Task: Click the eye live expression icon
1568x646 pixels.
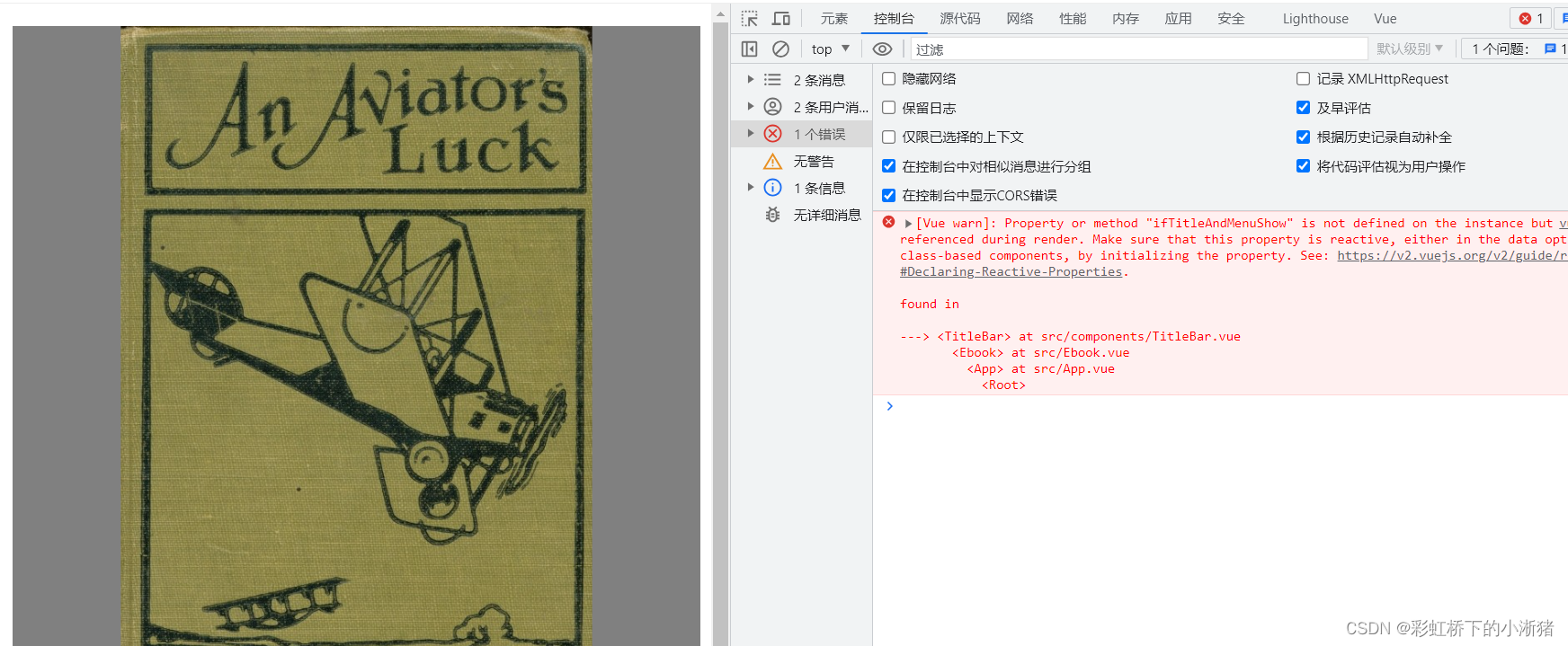Action: coord(883,49)
